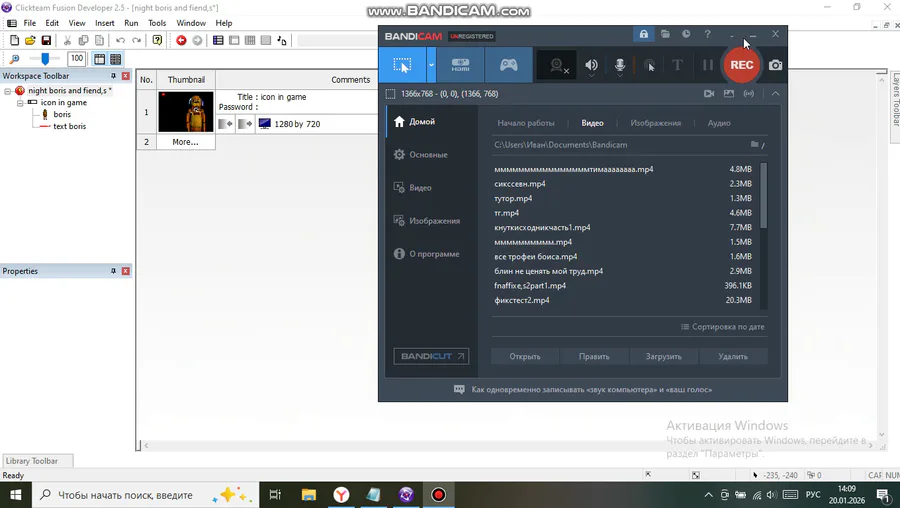
Task: Pin the Workspace Toolbar panel
Action: [113, 76]
